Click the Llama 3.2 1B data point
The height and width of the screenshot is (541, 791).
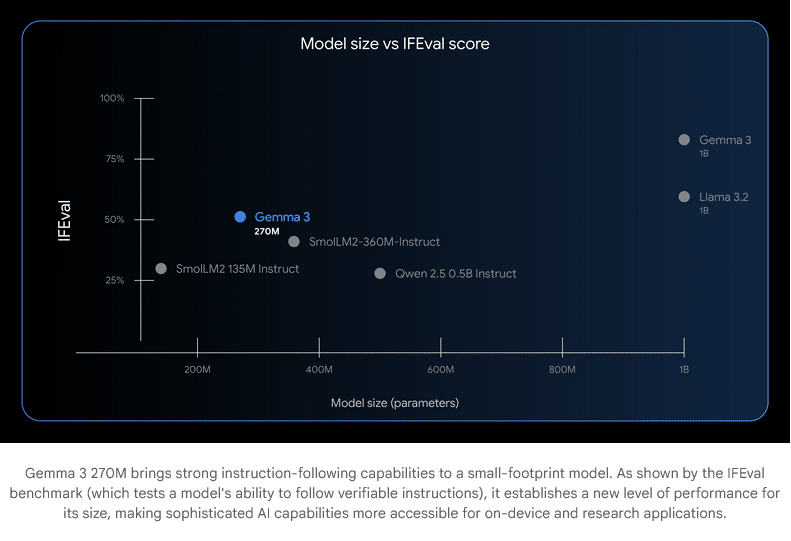coord(684,197)
